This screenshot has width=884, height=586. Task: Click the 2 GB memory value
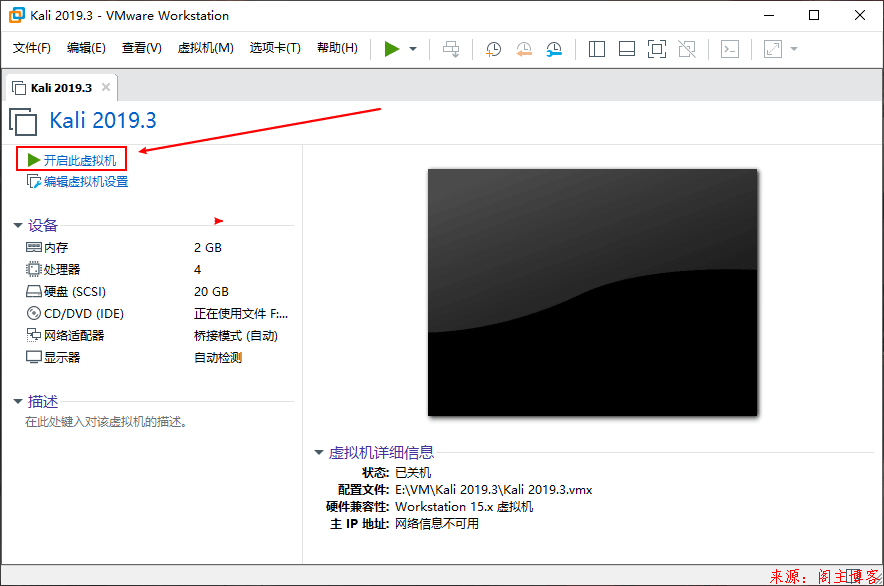click(207, 248)
